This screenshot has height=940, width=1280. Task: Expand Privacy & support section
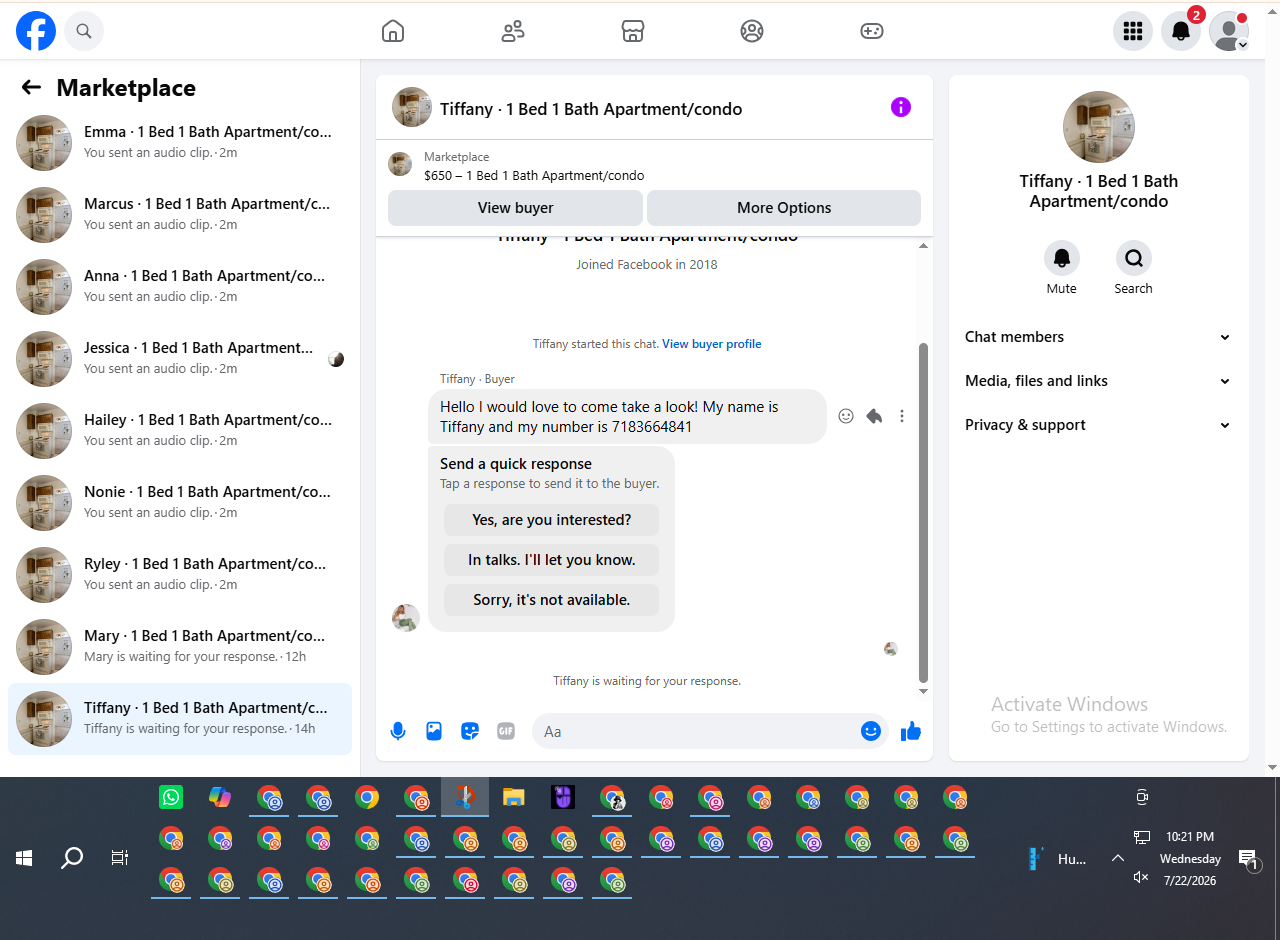(1098, 425)
